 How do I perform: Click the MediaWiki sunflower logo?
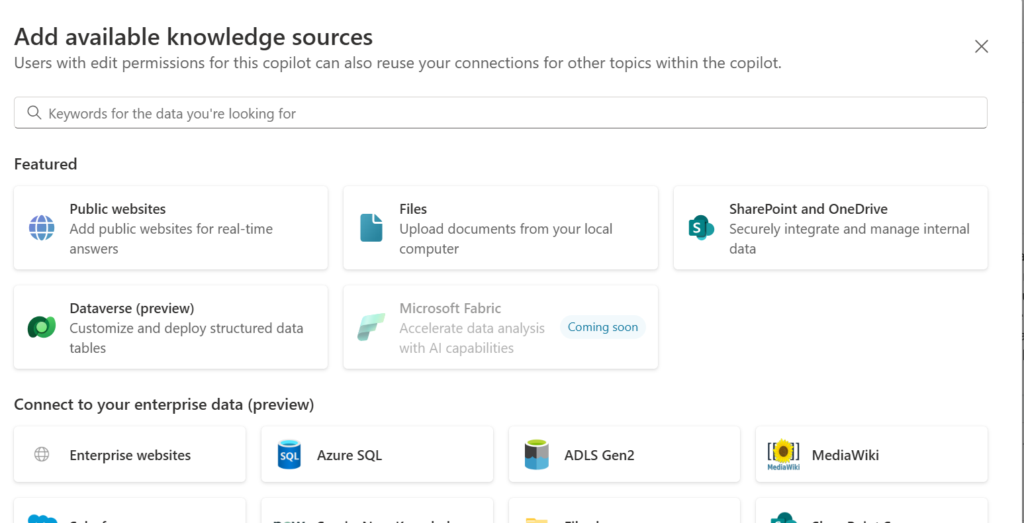click(784, 455)
